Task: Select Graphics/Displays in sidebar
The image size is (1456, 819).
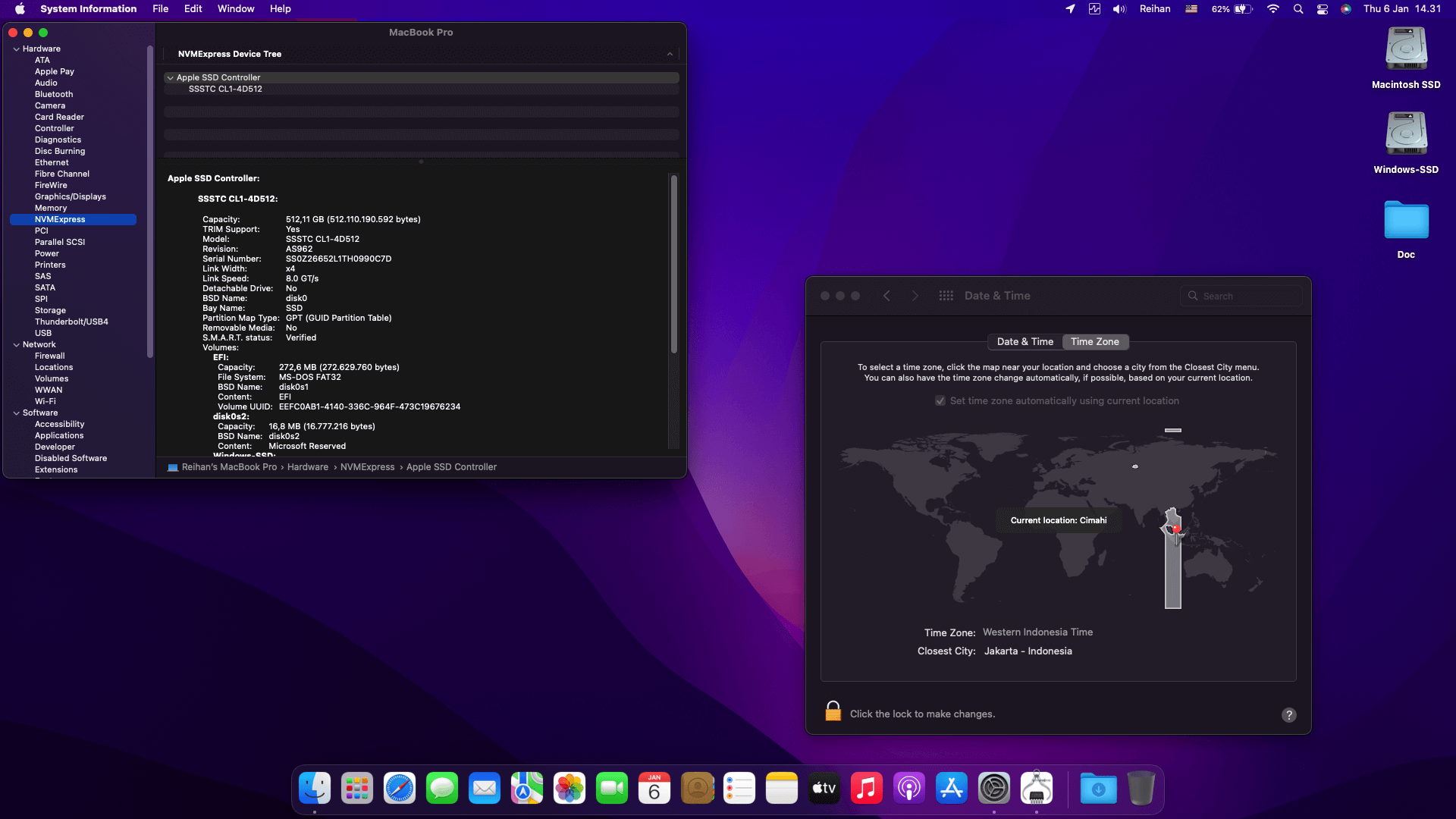Action: point(71,197)
